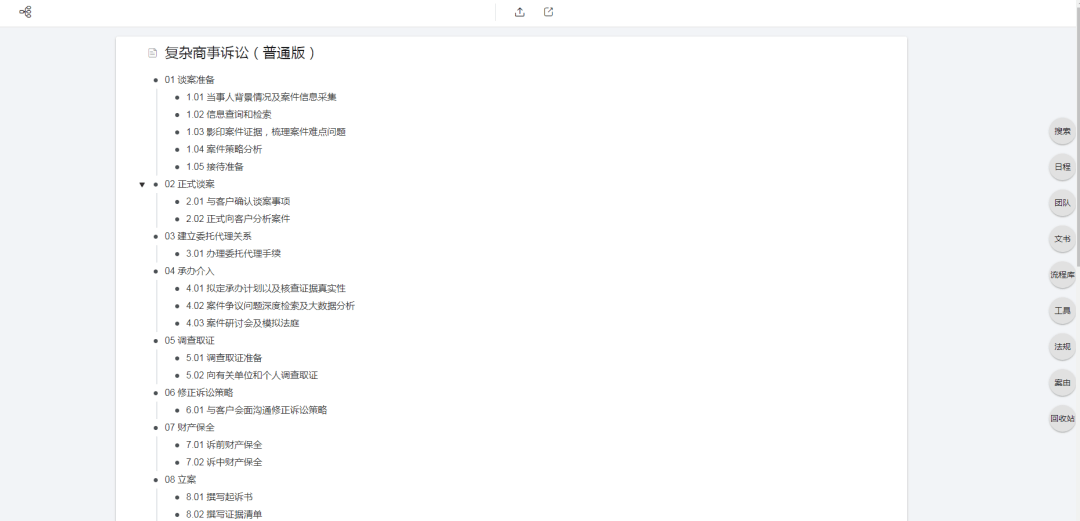1080x521 pixels.
Task: Click the bullet of 08 立案
Action: click(x=156, y=480)
